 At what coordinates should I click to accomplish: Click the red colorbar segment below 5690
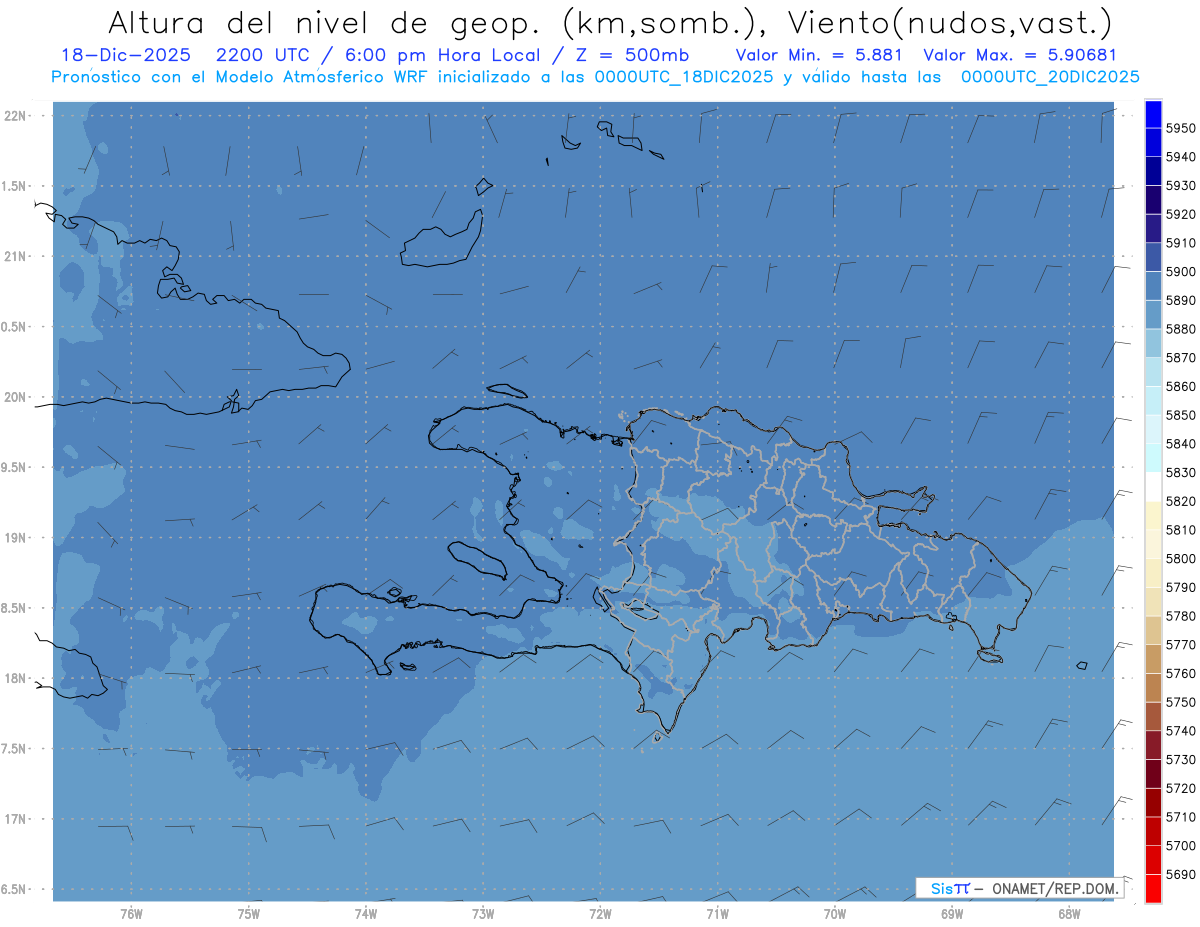click(1153, 888)
